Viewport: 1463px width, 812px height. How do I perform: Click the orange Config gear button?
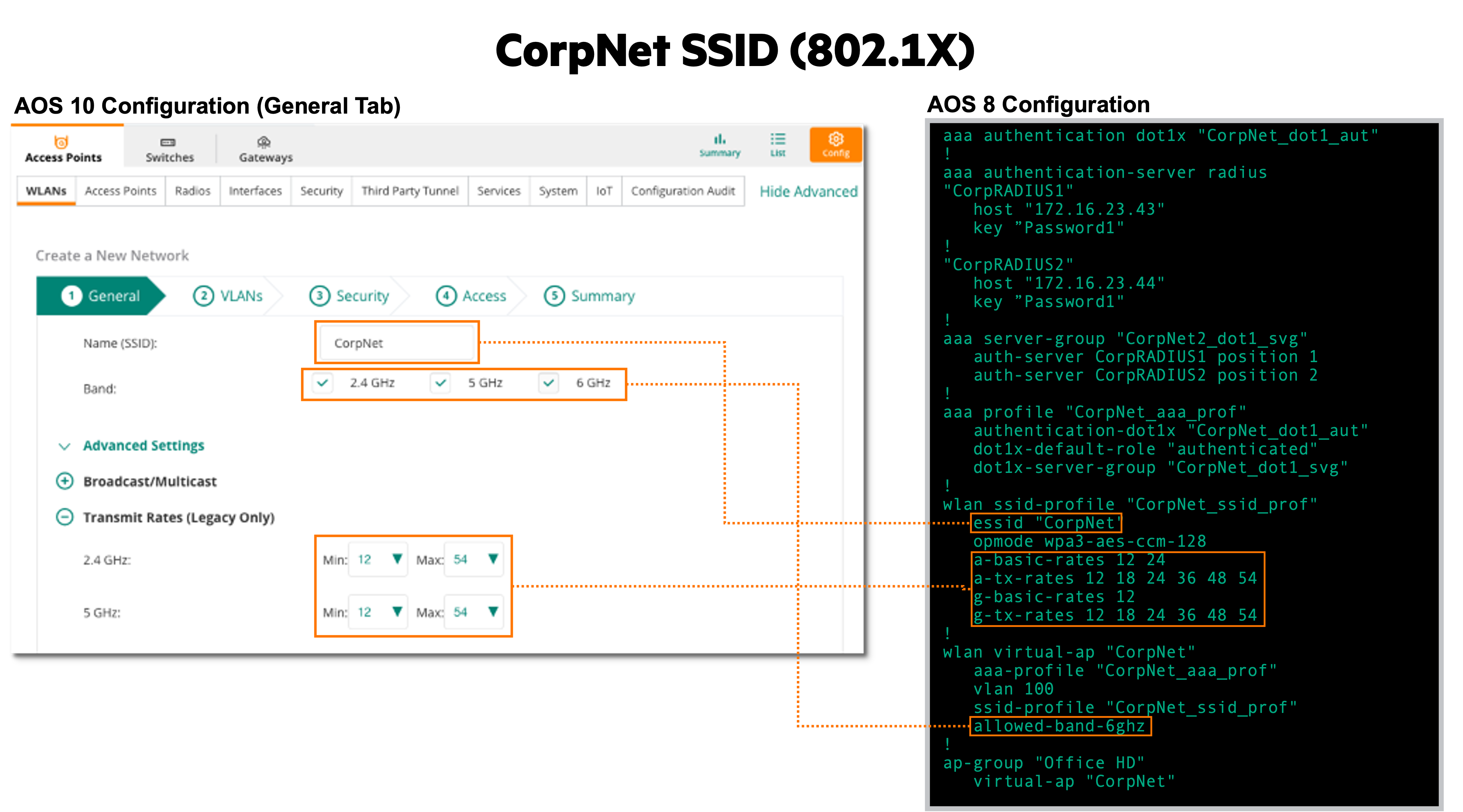pos(836,145)
